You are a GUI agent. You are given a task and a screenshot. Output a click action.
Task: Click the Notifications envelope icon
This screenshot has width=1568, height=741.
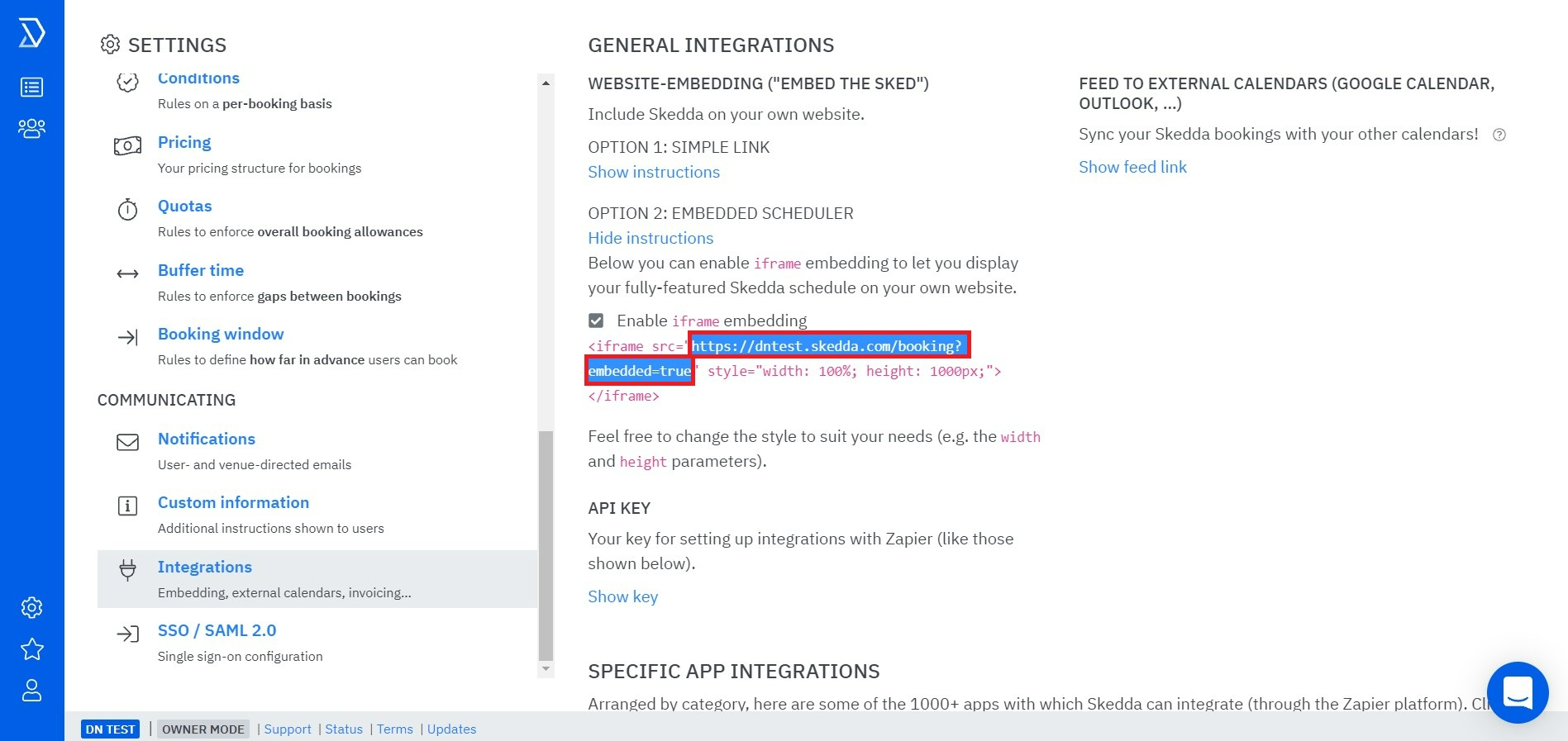click(x=127, y=443)
